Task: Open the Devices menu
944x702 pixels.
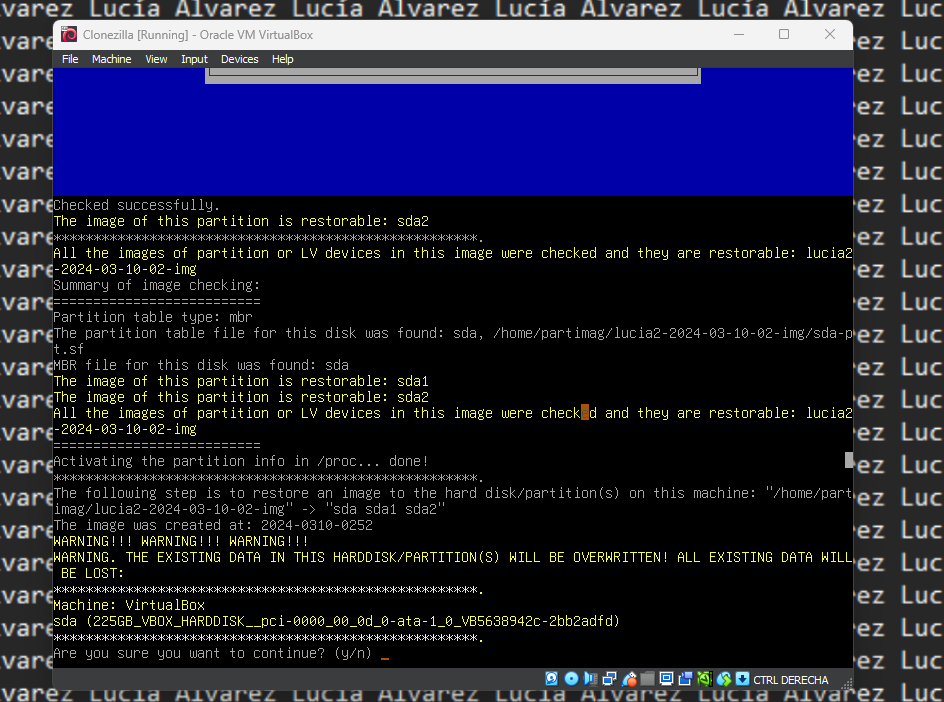Action: pyautogui.click(x=239, y=58)
